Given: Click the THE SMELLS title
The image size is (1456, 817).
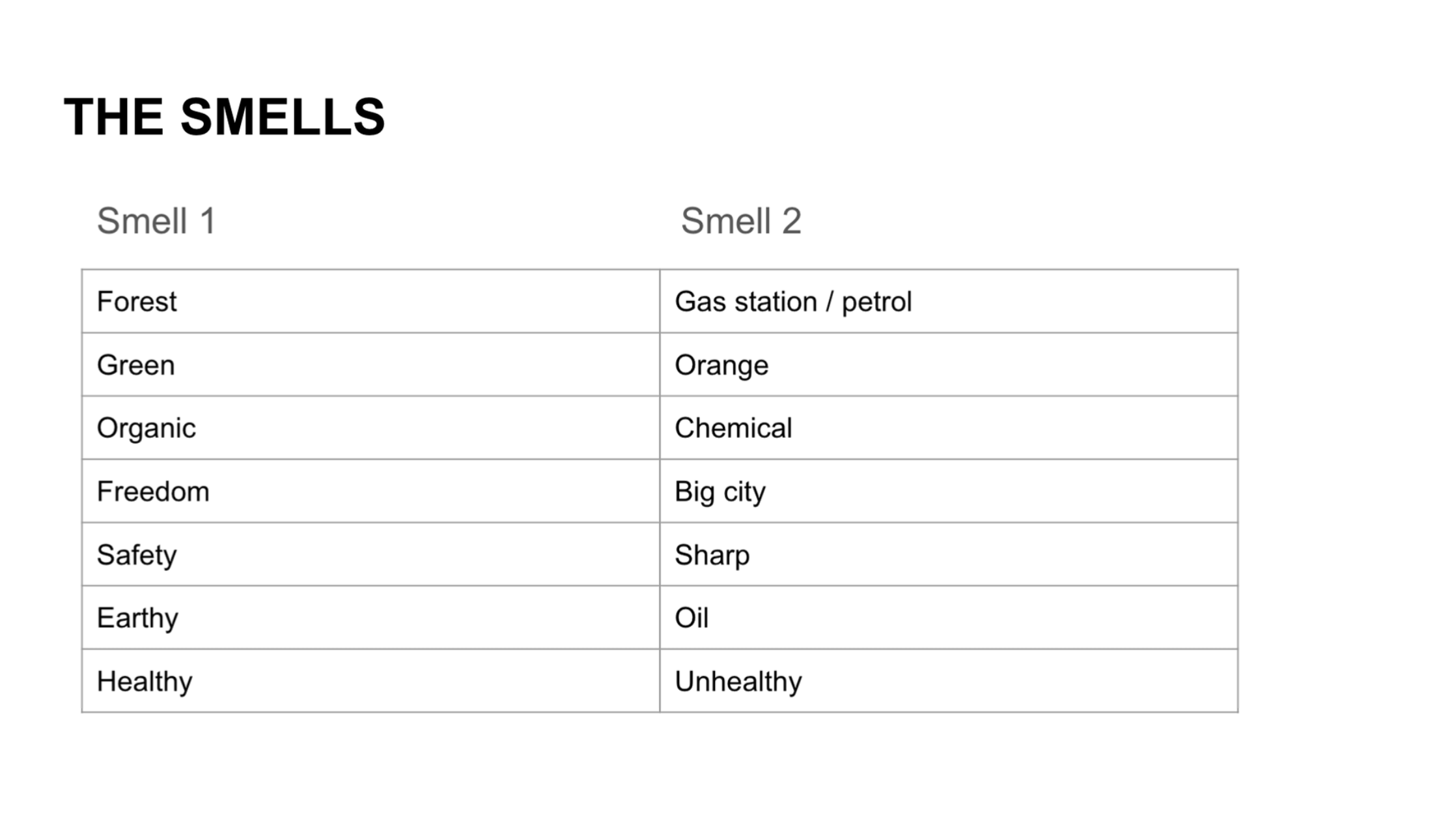Looking at the screenshot, I should (225, 117).
